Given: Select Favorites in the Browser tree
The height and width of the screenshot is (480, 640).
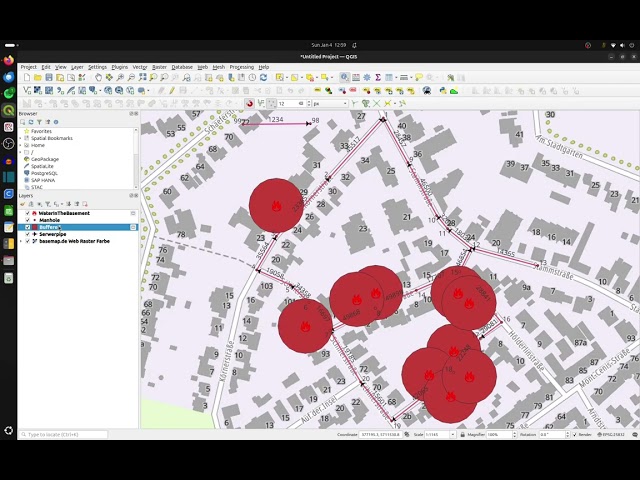Looking at the screenshot, I should pyautogui.click(x=41, y=131).
